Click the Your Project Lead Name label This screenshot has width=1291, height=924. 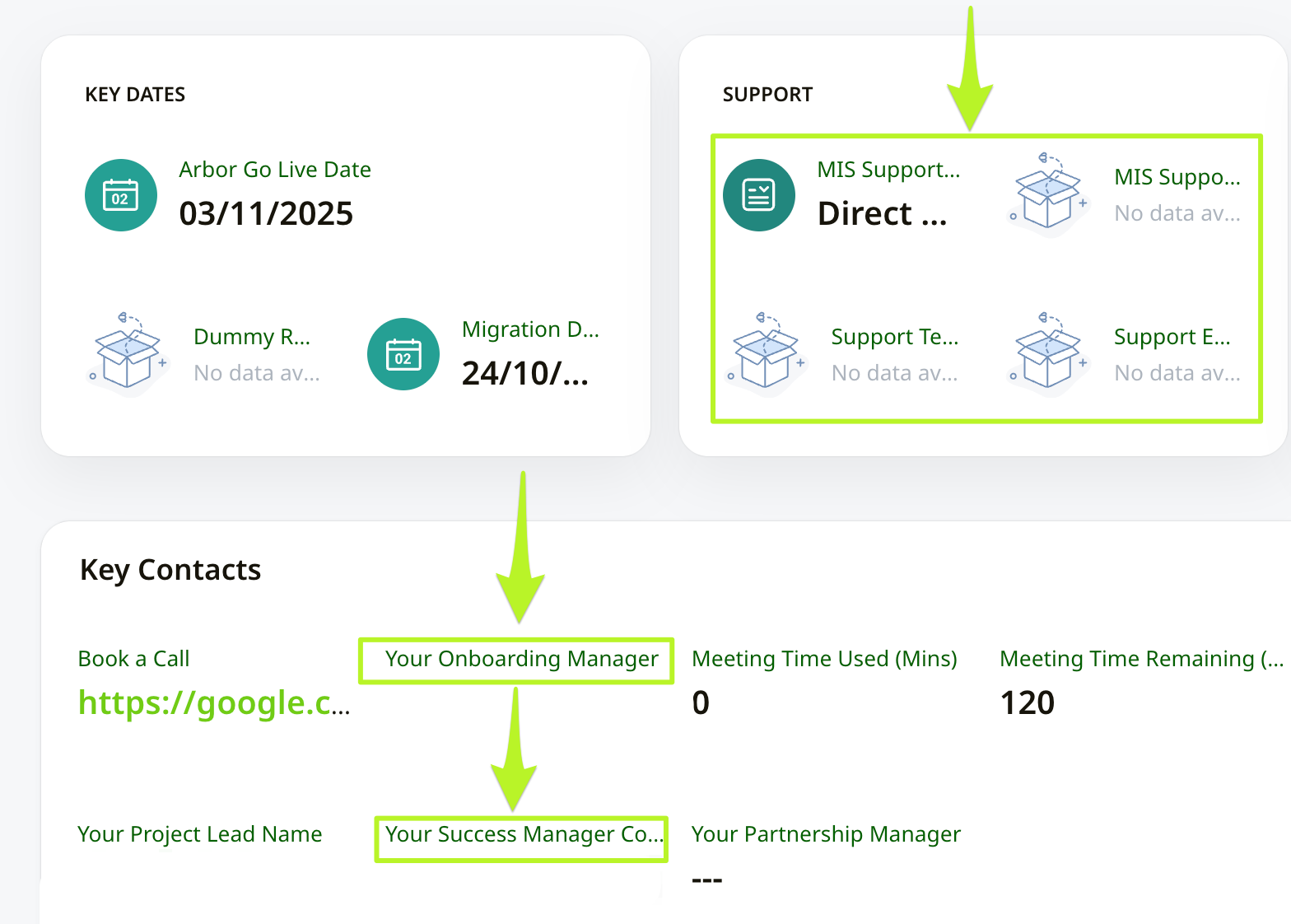(199, 834)
